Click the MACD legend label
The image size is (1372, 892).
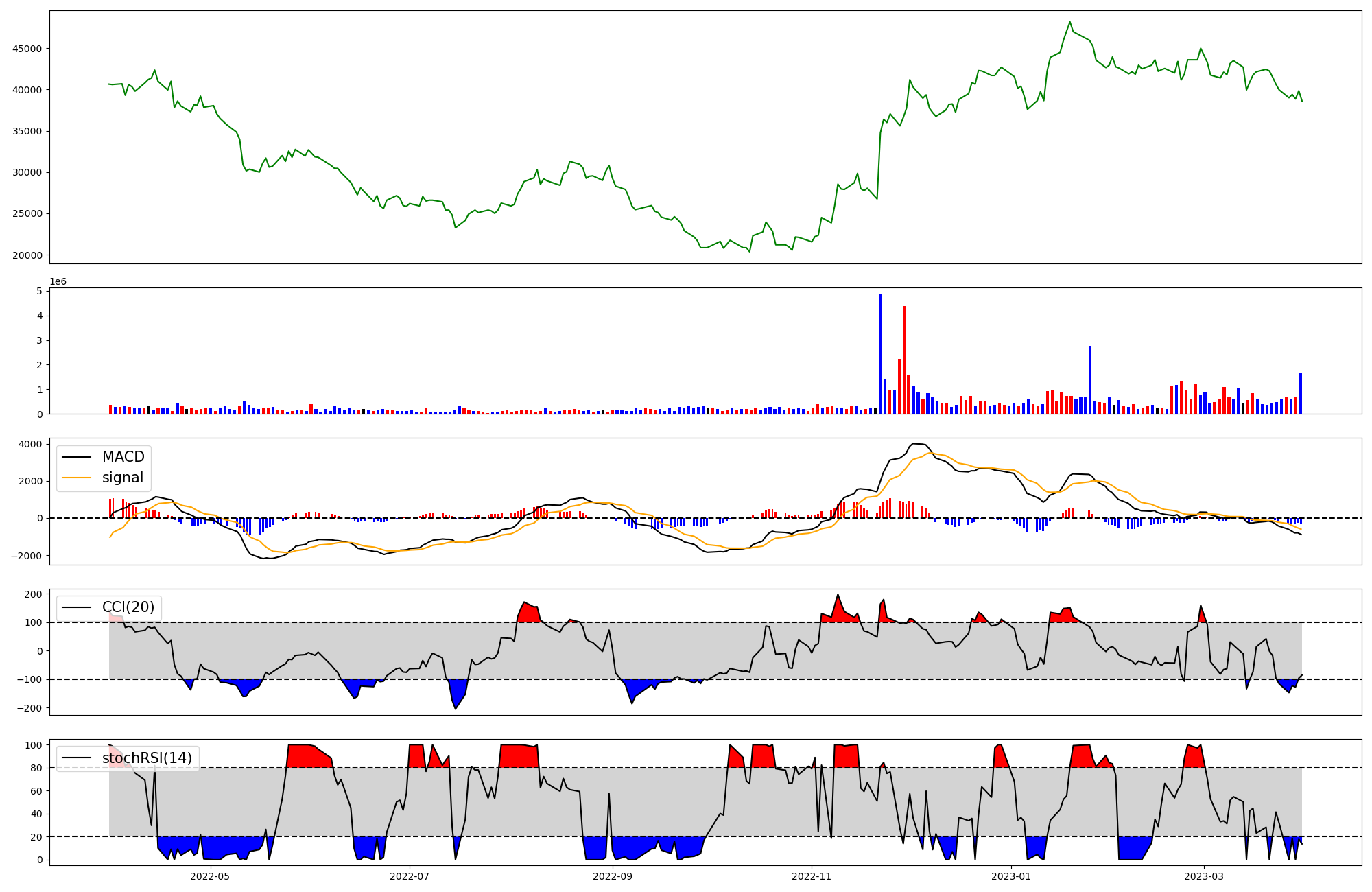click(123, 457)
